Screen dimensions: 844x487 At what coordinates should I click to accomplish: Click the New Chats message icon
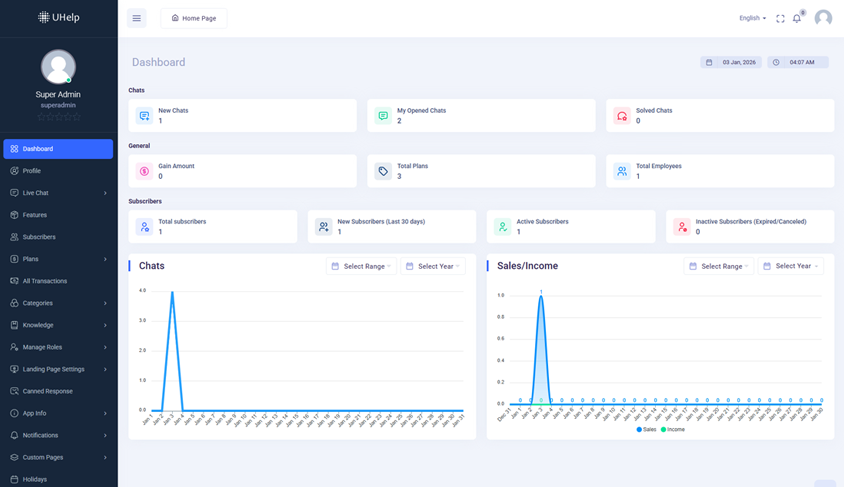tap(144, 116)
